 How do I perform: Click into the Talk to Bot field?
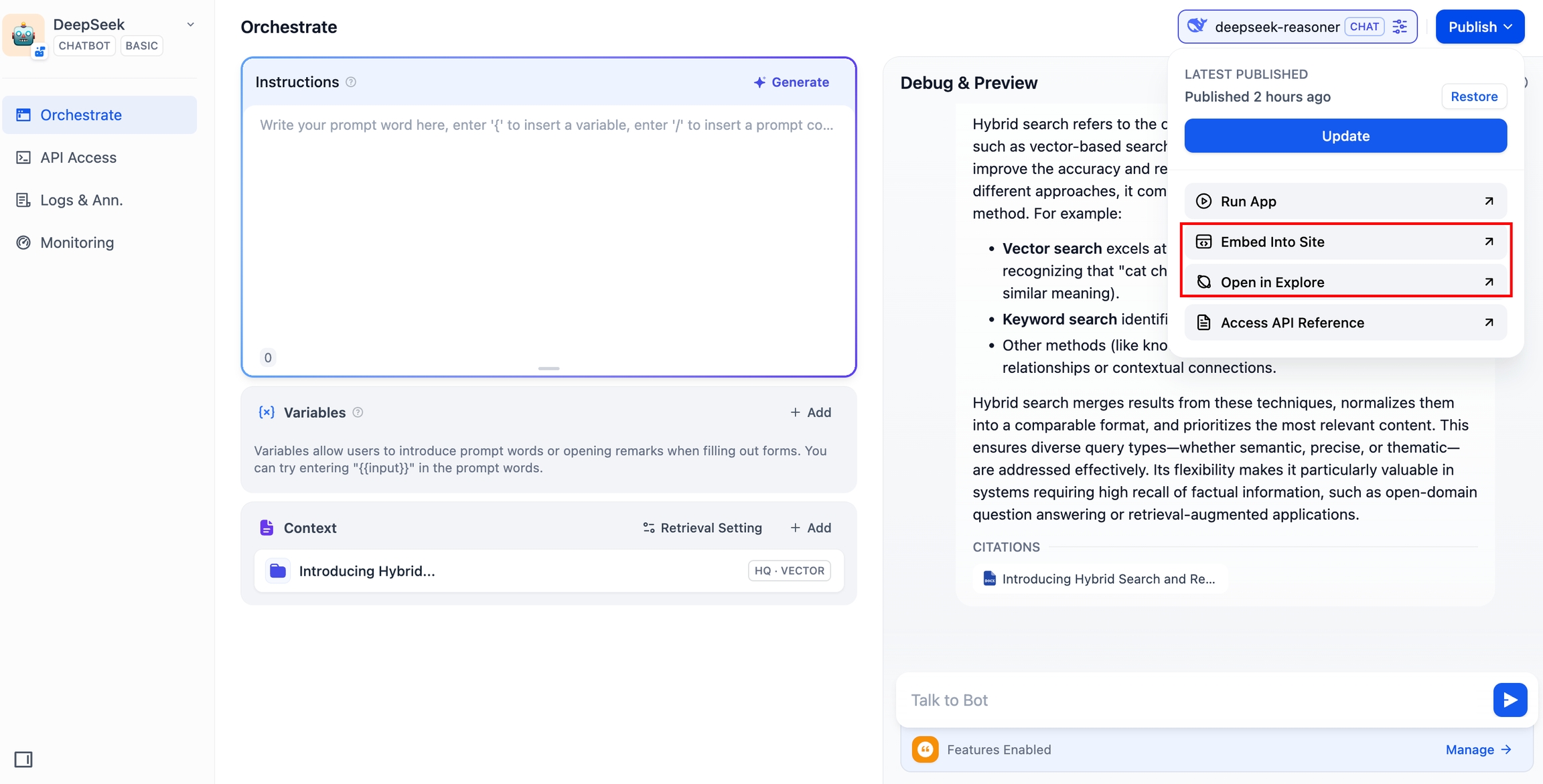tap(1192, 700)
